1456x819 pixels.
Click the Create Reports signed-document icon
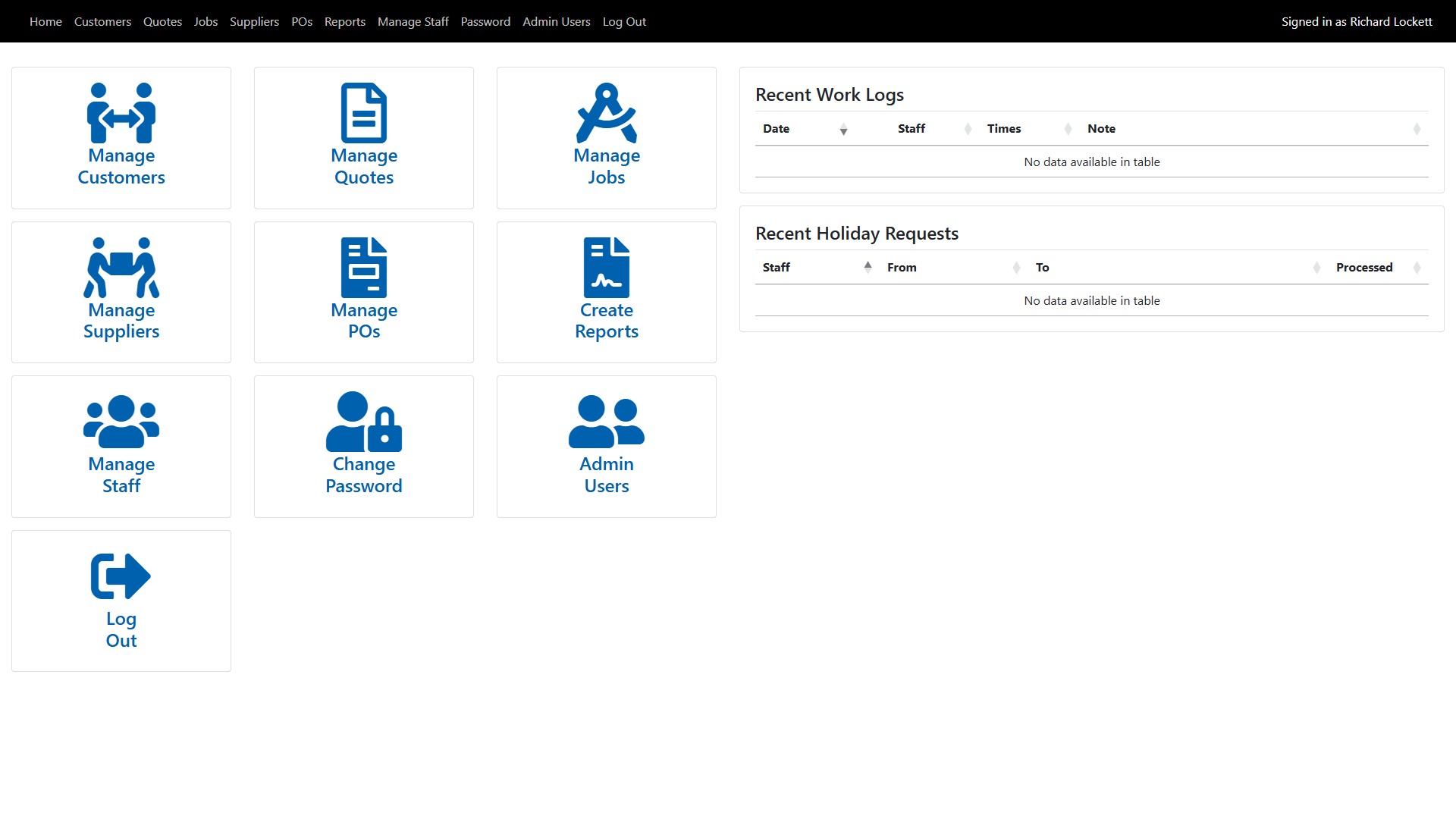click(607, 268)
